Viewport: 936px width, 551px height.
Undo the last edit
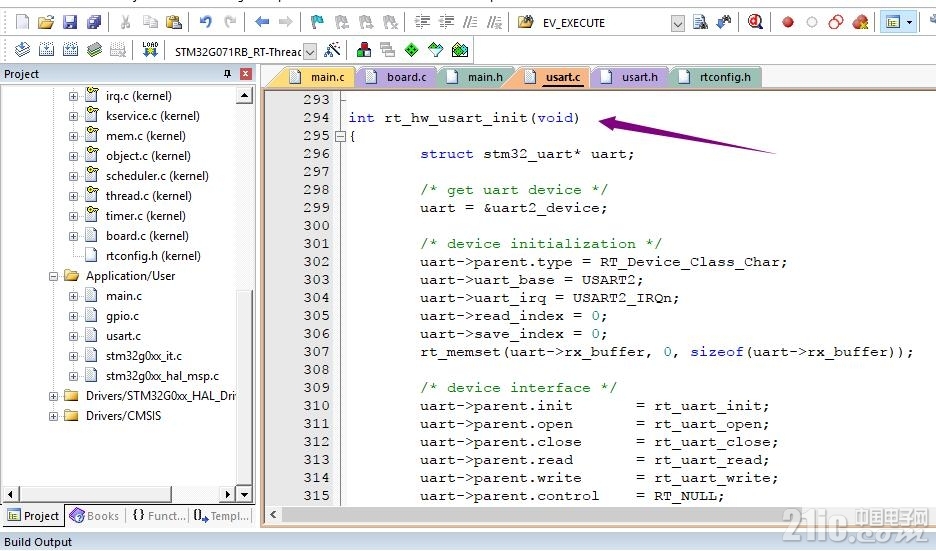(206, 23)
